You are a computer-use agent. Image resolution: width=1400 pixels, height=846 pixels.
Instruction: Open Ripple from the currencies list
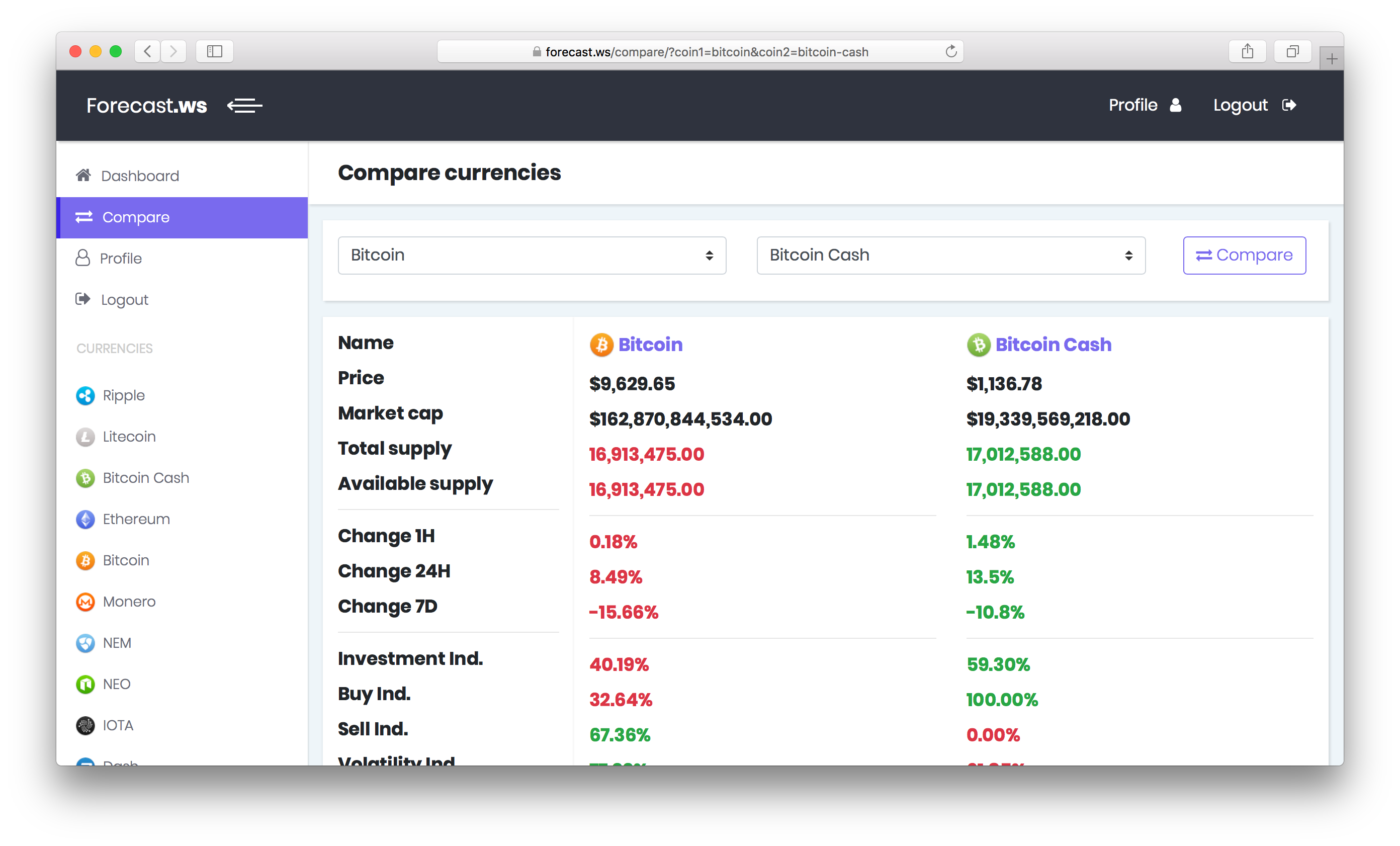[x=123, y=395]
